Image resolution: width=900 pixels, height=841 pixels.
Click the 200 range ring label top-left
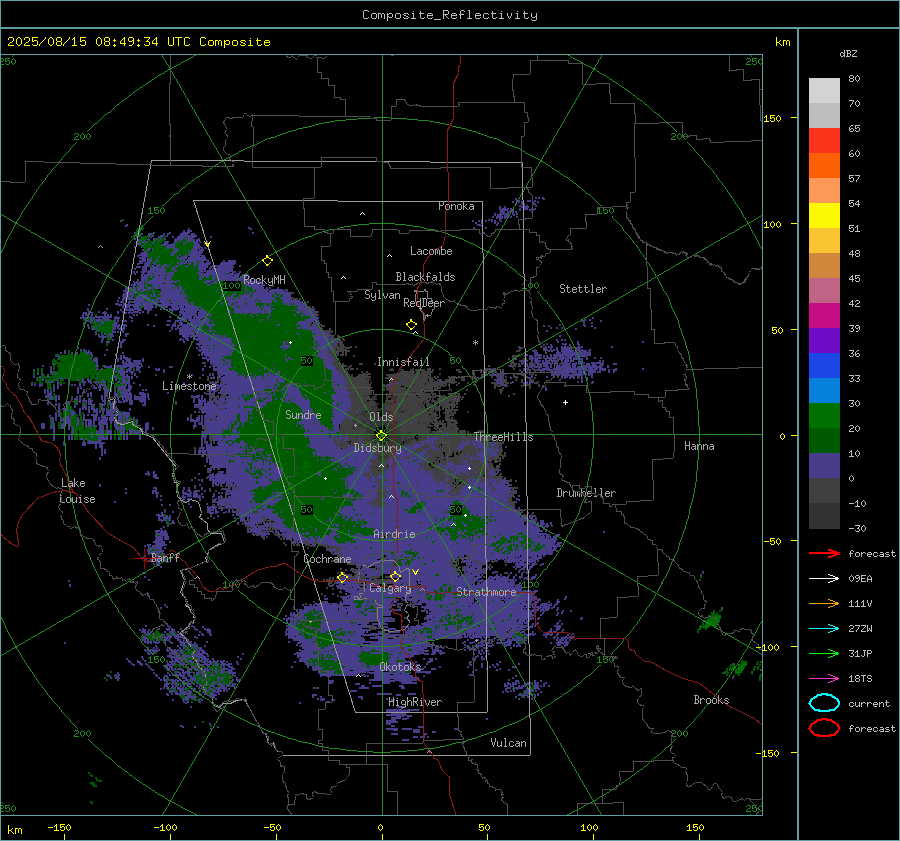click(x=82, y=137)
